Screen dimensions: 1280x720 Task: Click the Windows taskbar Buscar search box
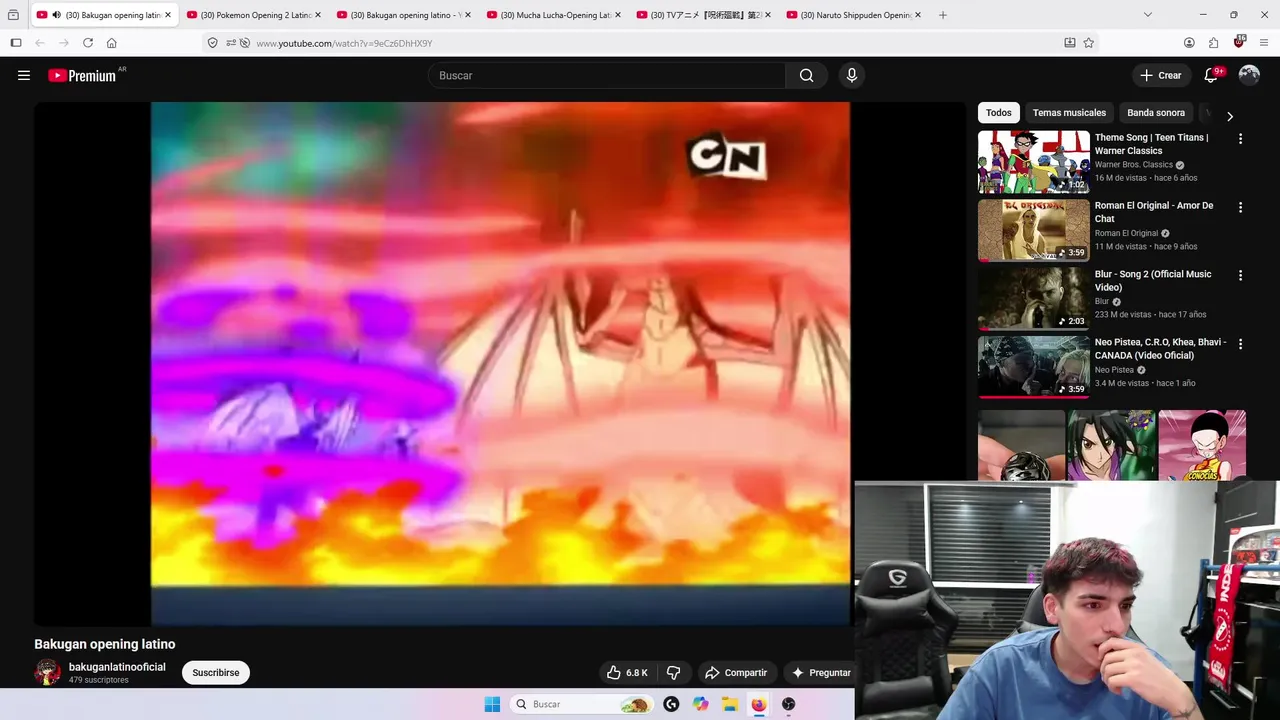[x=581, y=704]
